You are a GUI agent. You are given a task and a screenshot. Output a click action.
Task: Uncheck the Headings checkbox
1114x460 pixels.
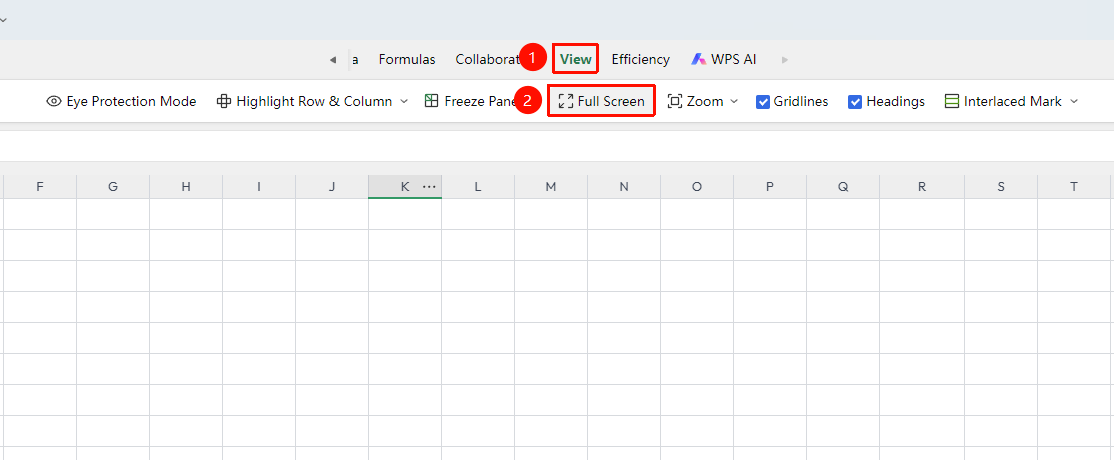tap(855, 102)
